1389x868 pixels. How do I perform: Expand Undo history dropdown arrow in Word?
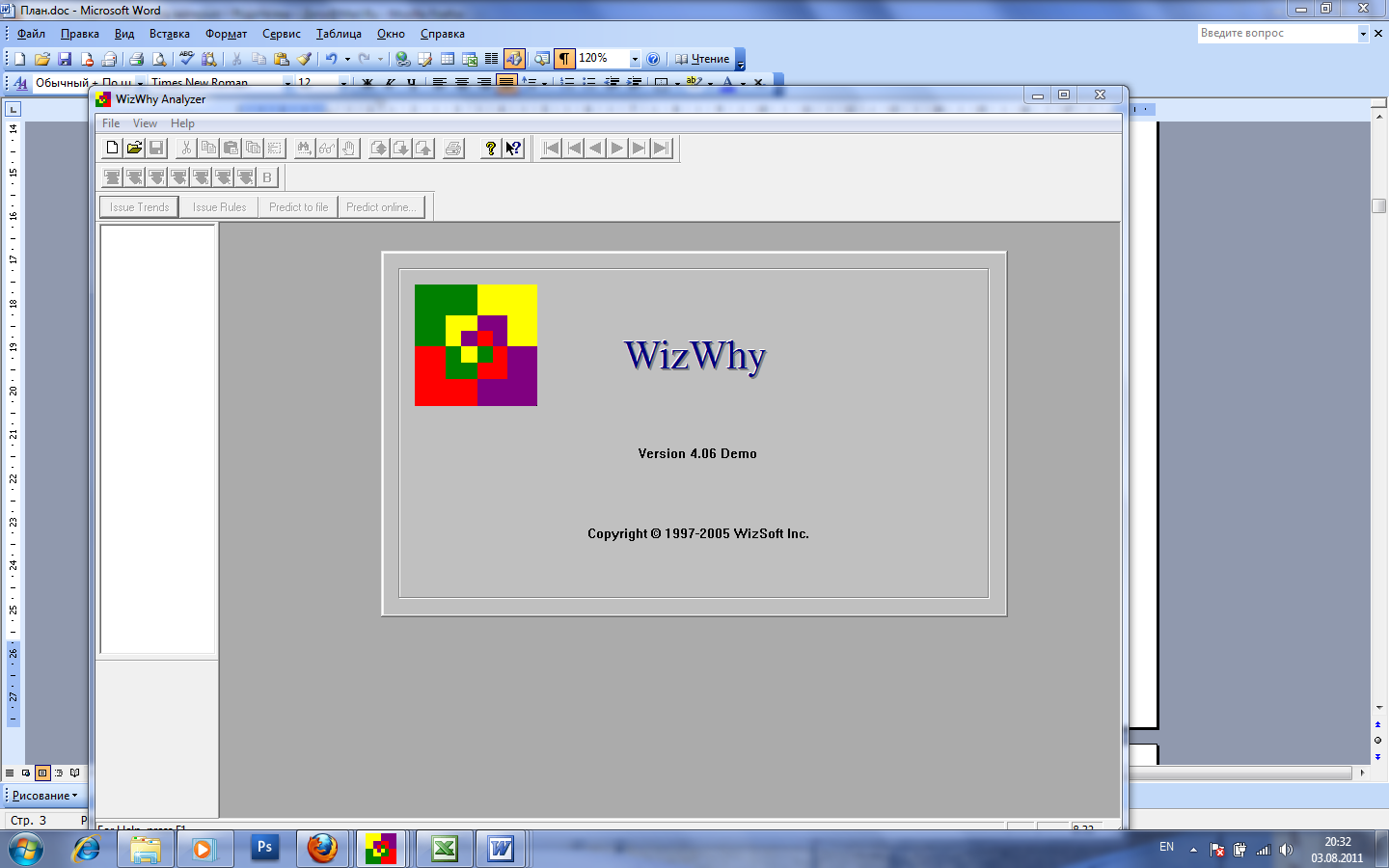point(347,59)
